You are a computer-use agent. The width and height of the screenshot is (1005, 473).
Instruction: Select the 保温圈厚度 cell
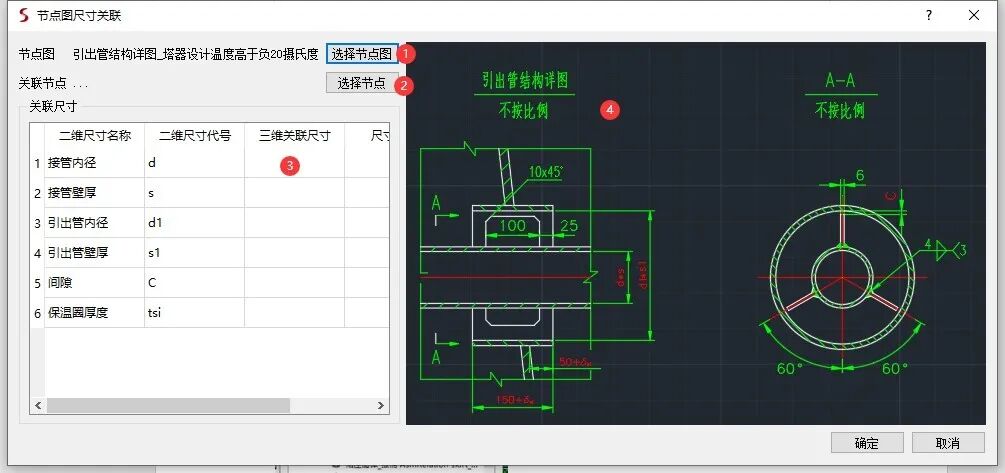(x=94, y=313)
